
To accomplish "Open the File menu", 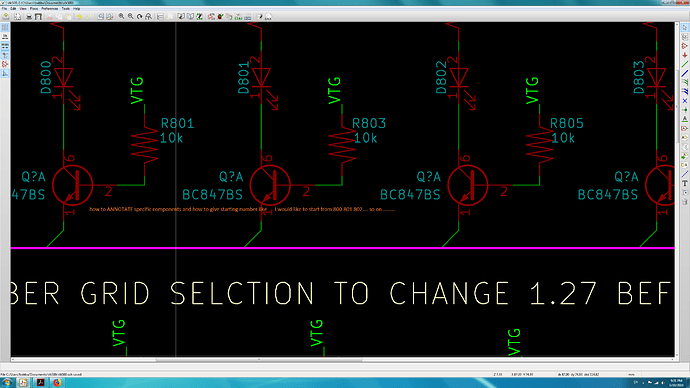I will point(4,8).
